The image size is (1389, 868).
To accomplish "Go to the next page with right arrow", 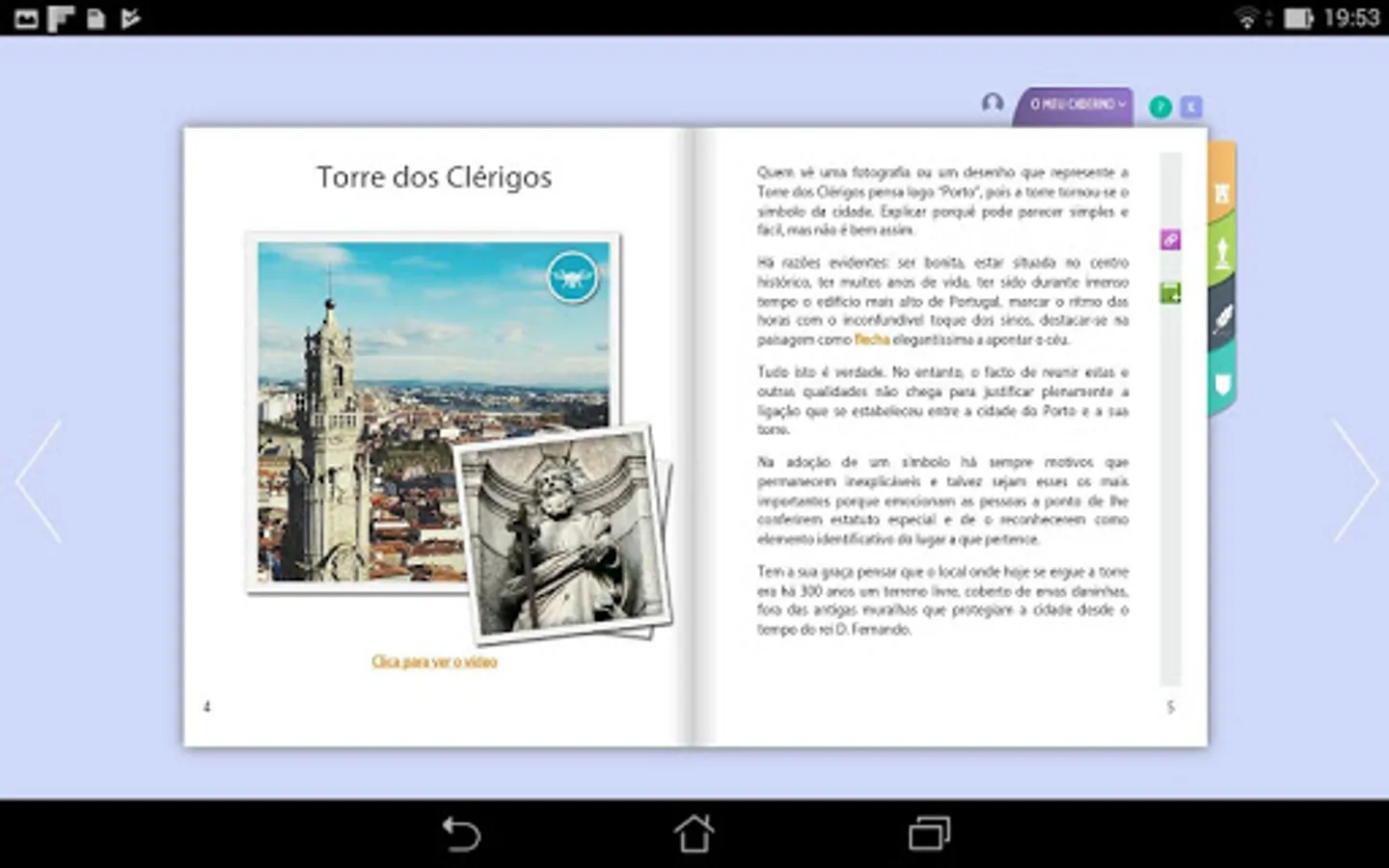I will [1355, 480].
